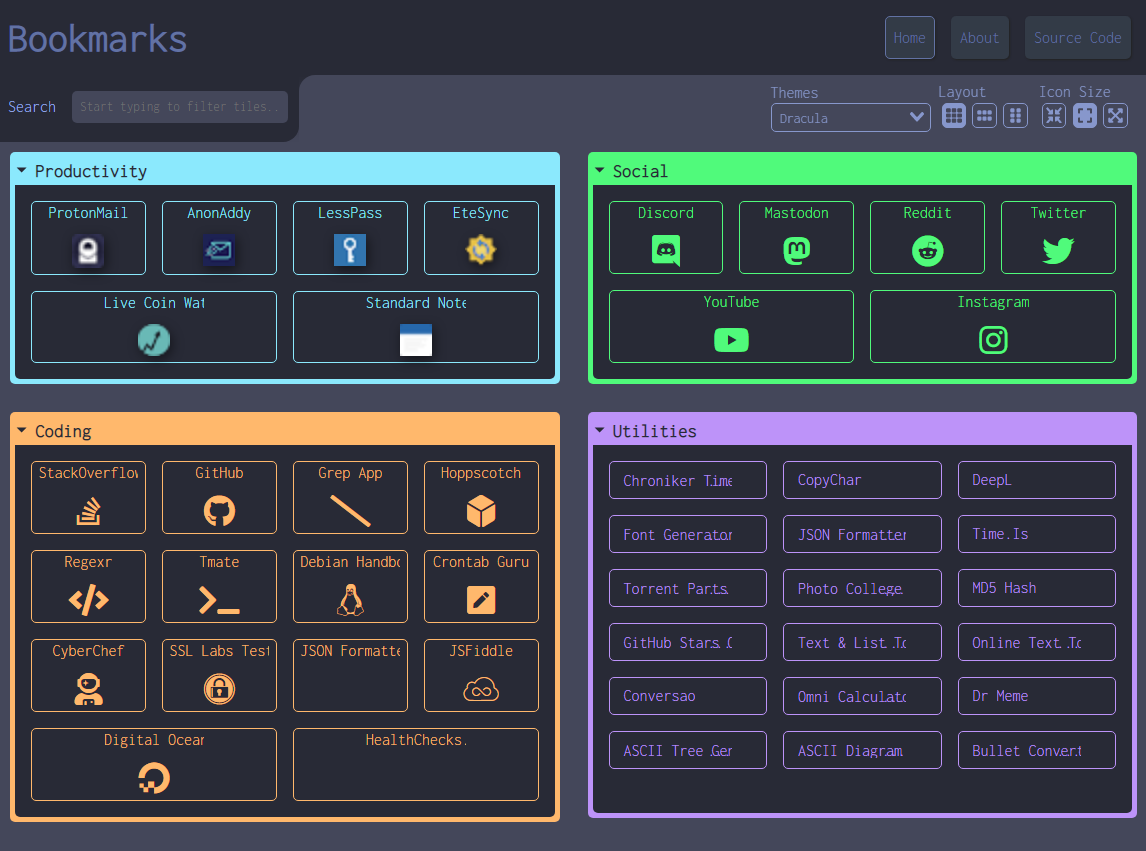
Task: Collapse the Coding section
Action: (x=22, y=431)
